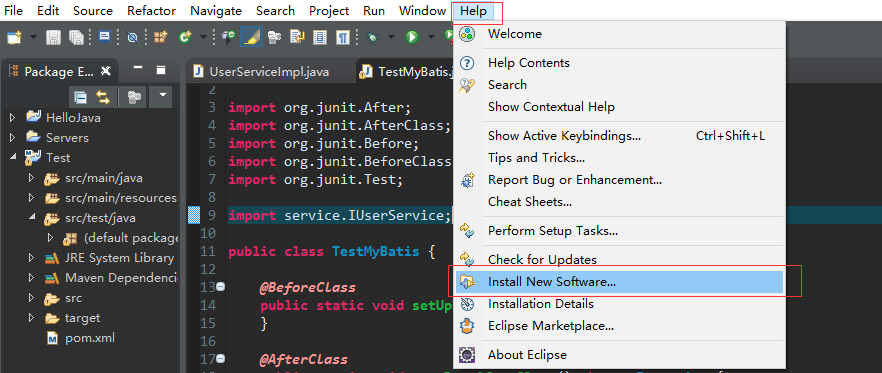
Task: Open the New Java Class dropdown arrow
Action: pos(203,38)
